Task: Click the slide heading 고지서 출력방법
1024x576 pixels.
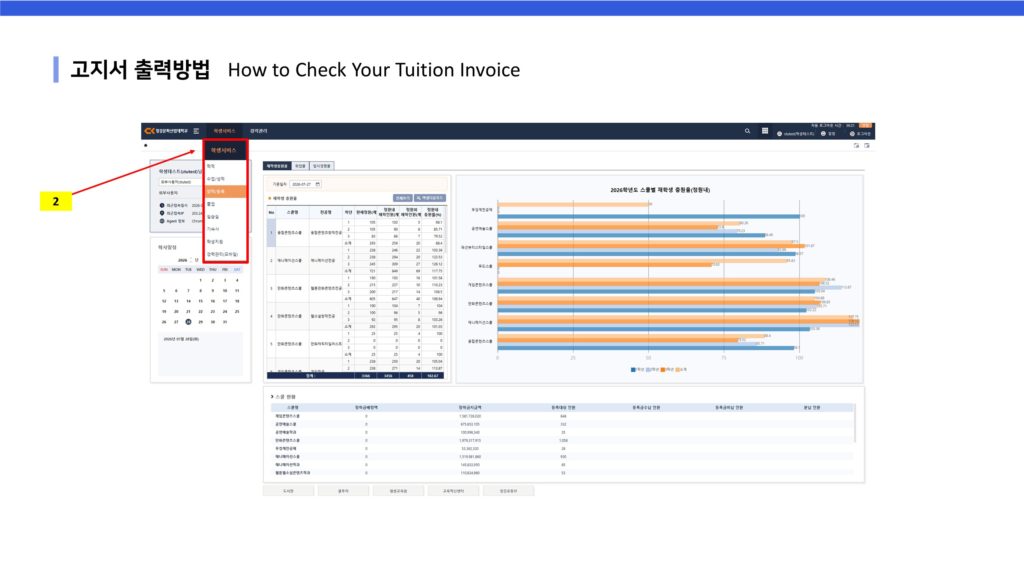Action: [x=140, y=69]
